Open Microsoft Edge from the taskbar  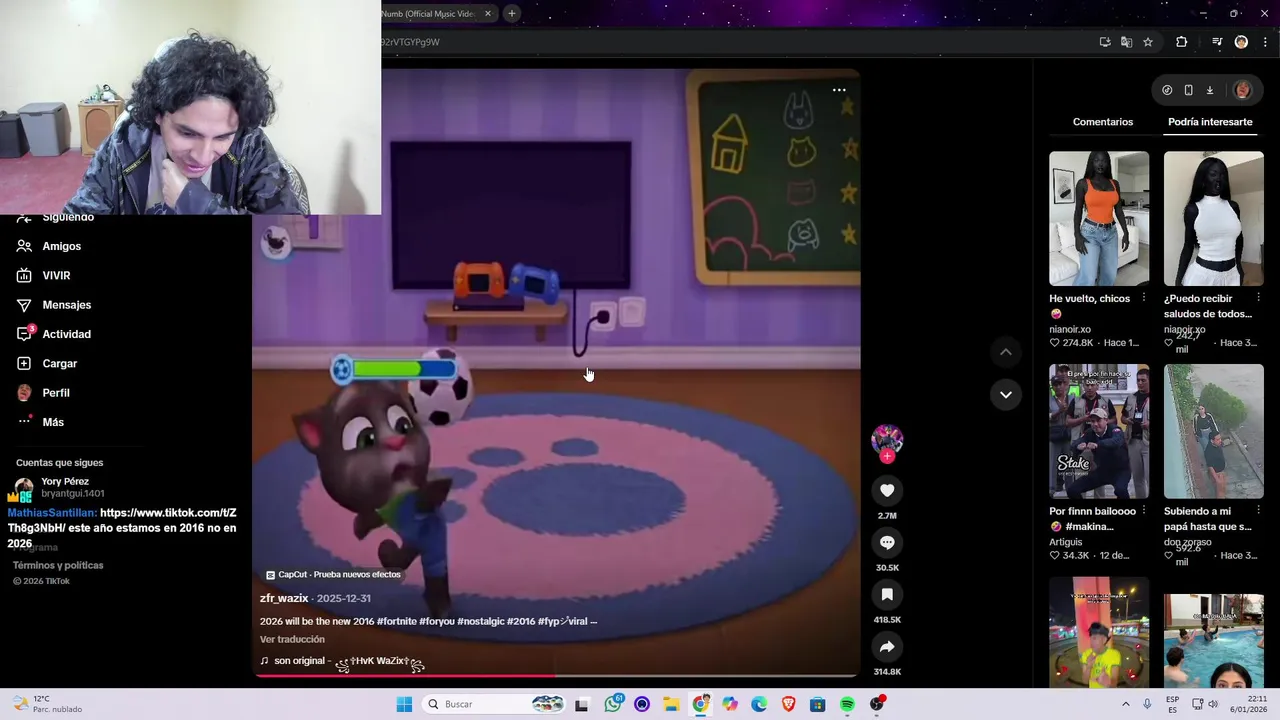pyautogui.click(x=759, y=704)
